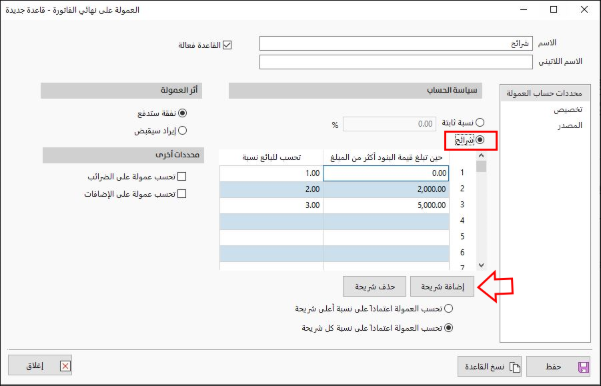
Task: Select row header number 6
Action: click(462, 253)
